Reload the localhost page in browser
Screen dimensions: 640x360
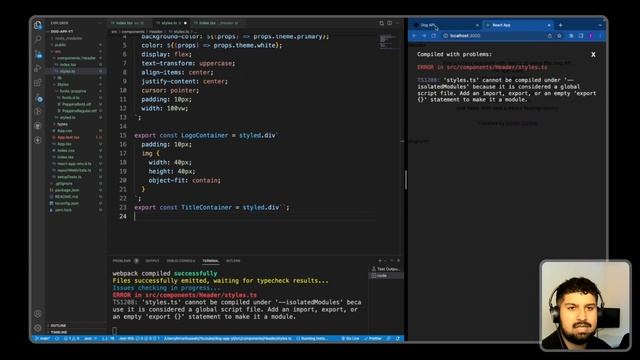[433, 36]
